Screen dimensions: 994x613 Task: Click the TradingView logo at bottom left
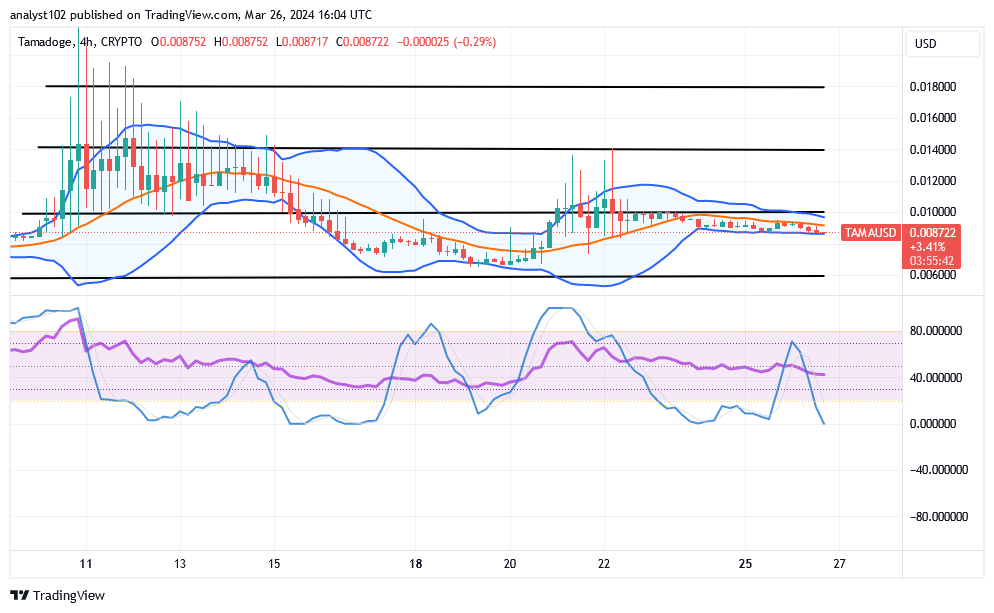point(58,595)
